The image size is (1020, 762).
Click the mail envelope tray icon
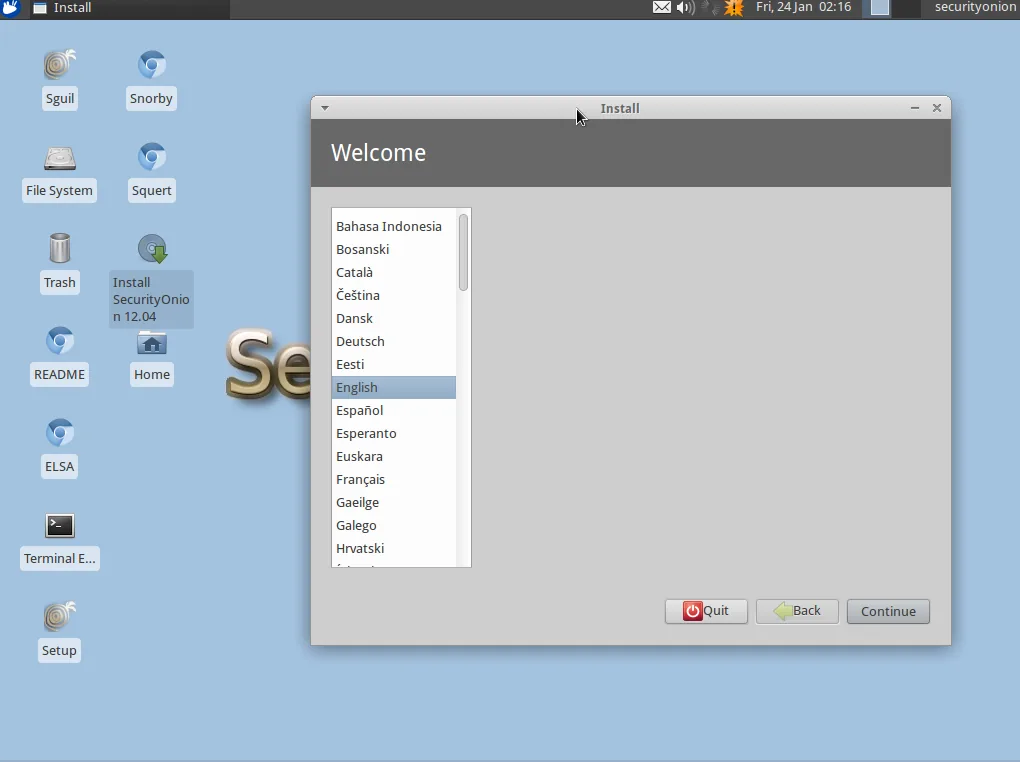point(662,8)
